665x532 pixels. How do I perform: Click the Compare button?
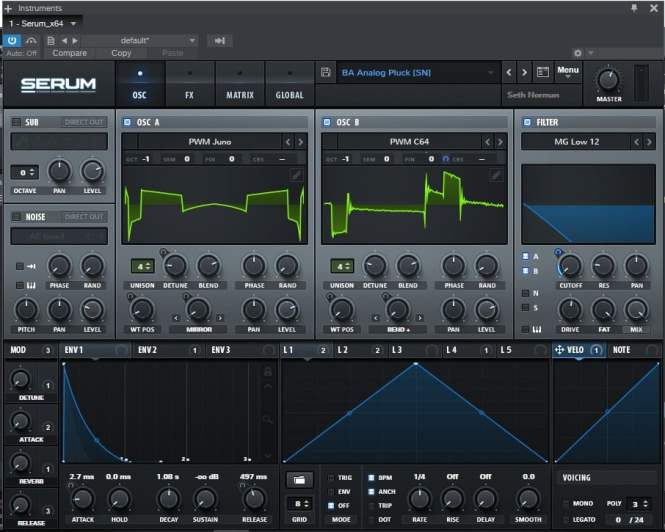pos(70,53)
